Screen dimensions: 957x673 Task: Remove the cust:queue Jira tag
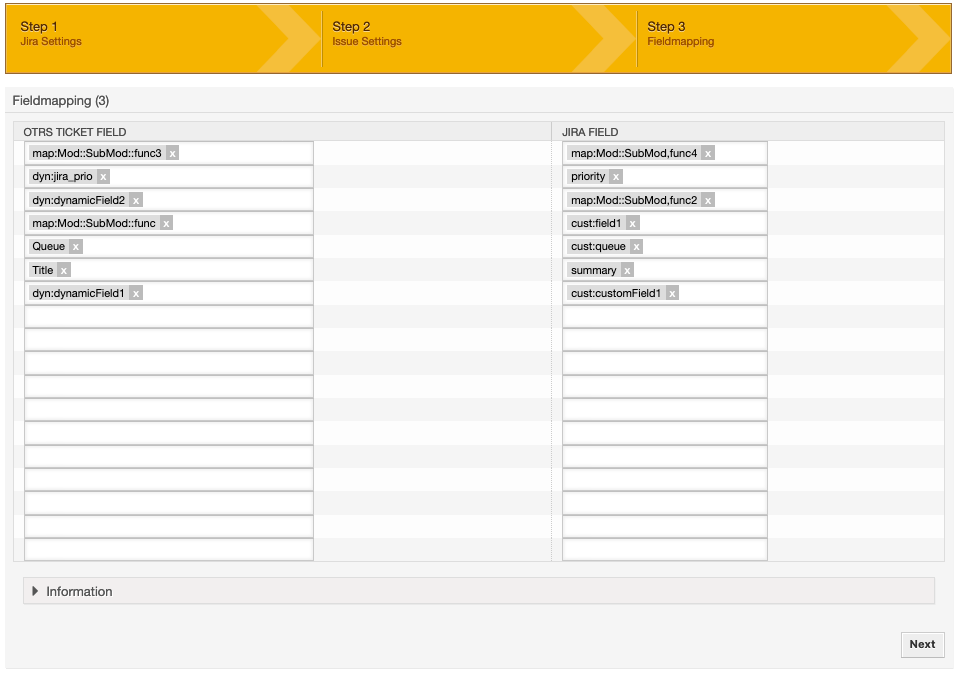click(x=637, y=247)
